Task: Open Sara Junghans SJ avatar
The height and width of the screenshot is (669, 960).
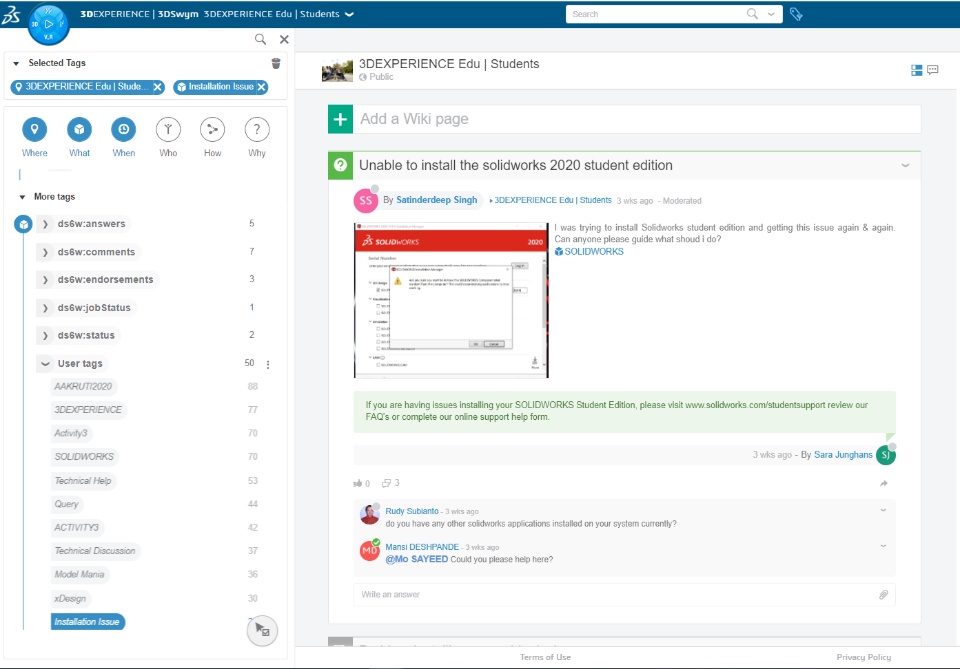Action: tap(886, 455)
